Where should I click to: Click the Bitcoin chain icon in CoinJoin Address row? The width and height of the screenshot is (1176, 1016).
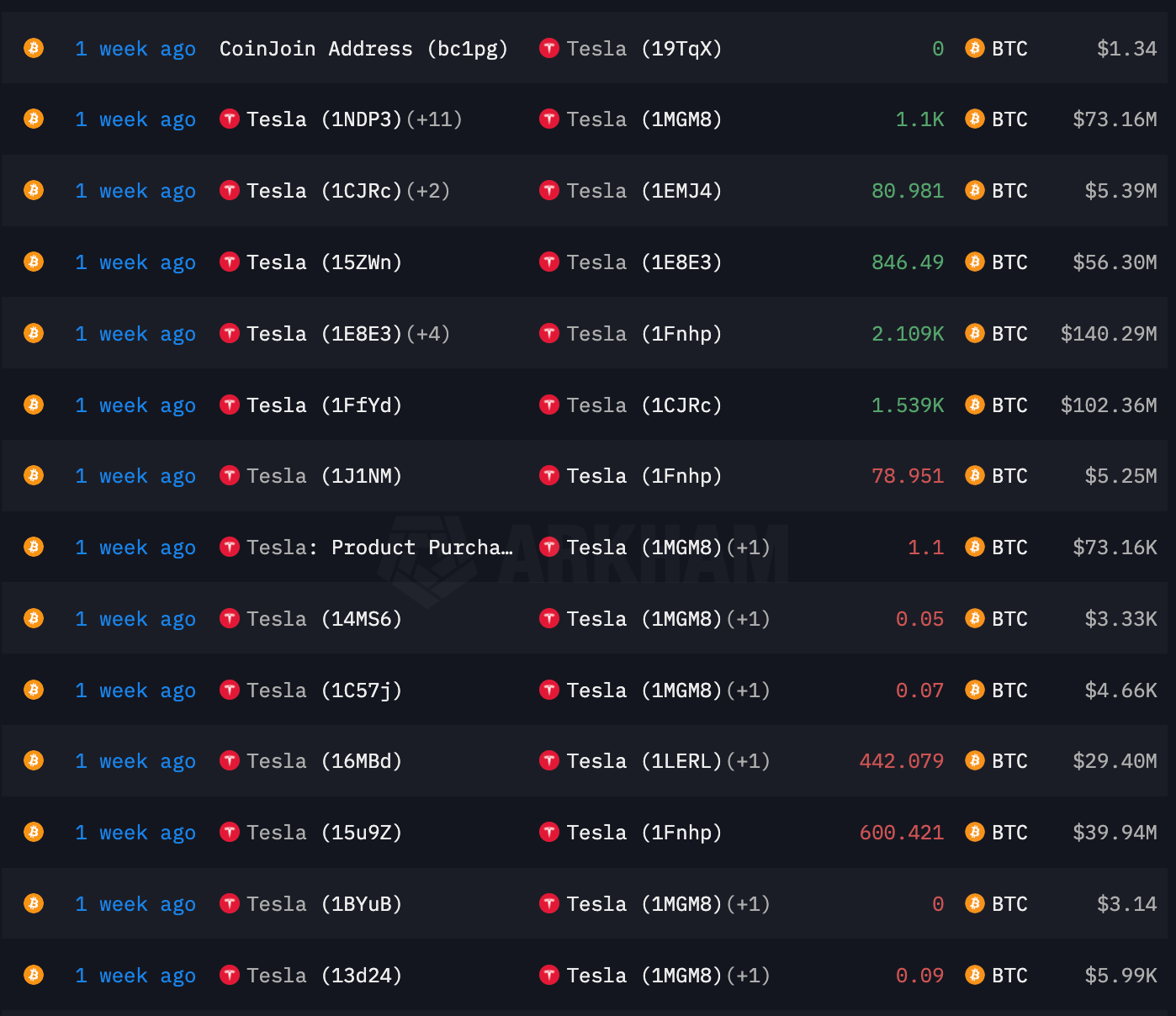click(34, 48)
